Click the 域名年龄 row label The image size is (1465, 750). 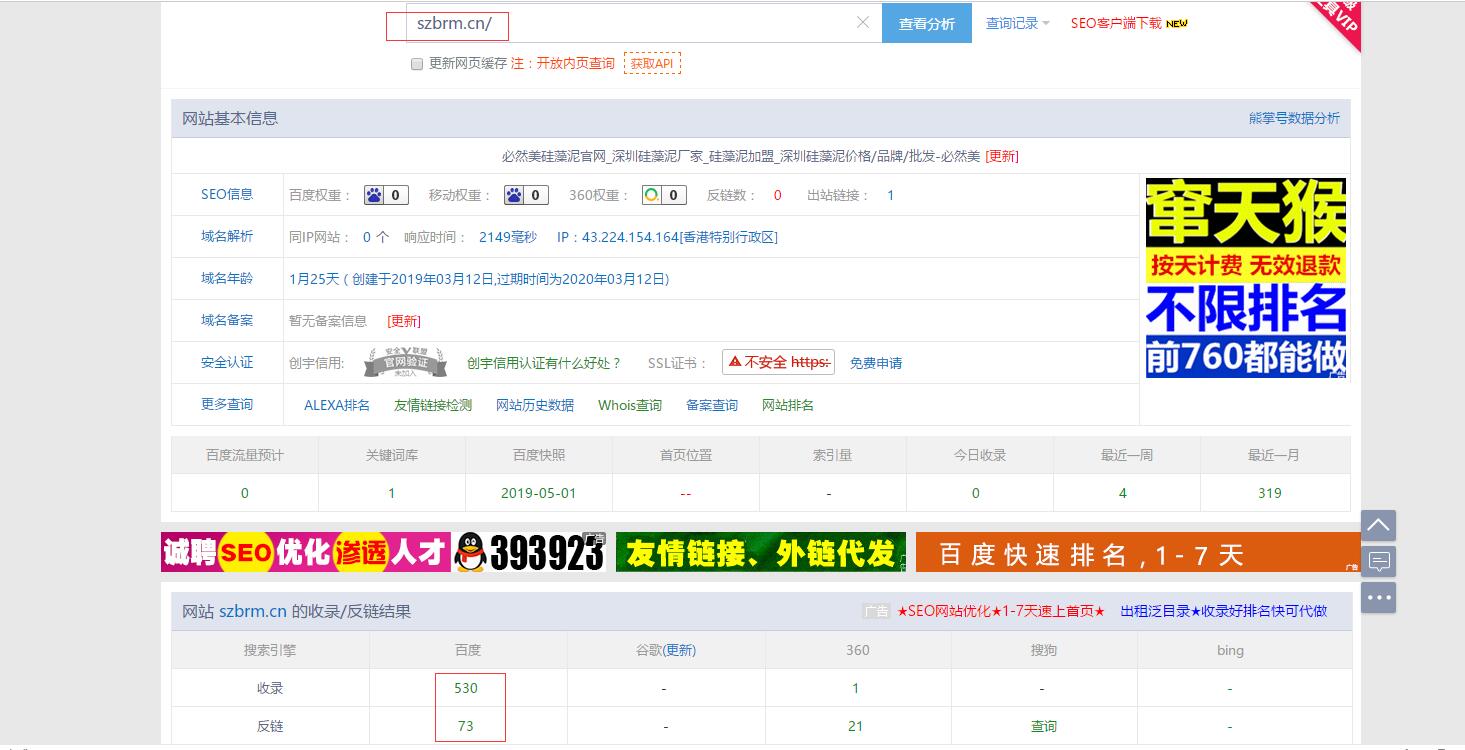[227, 278]
